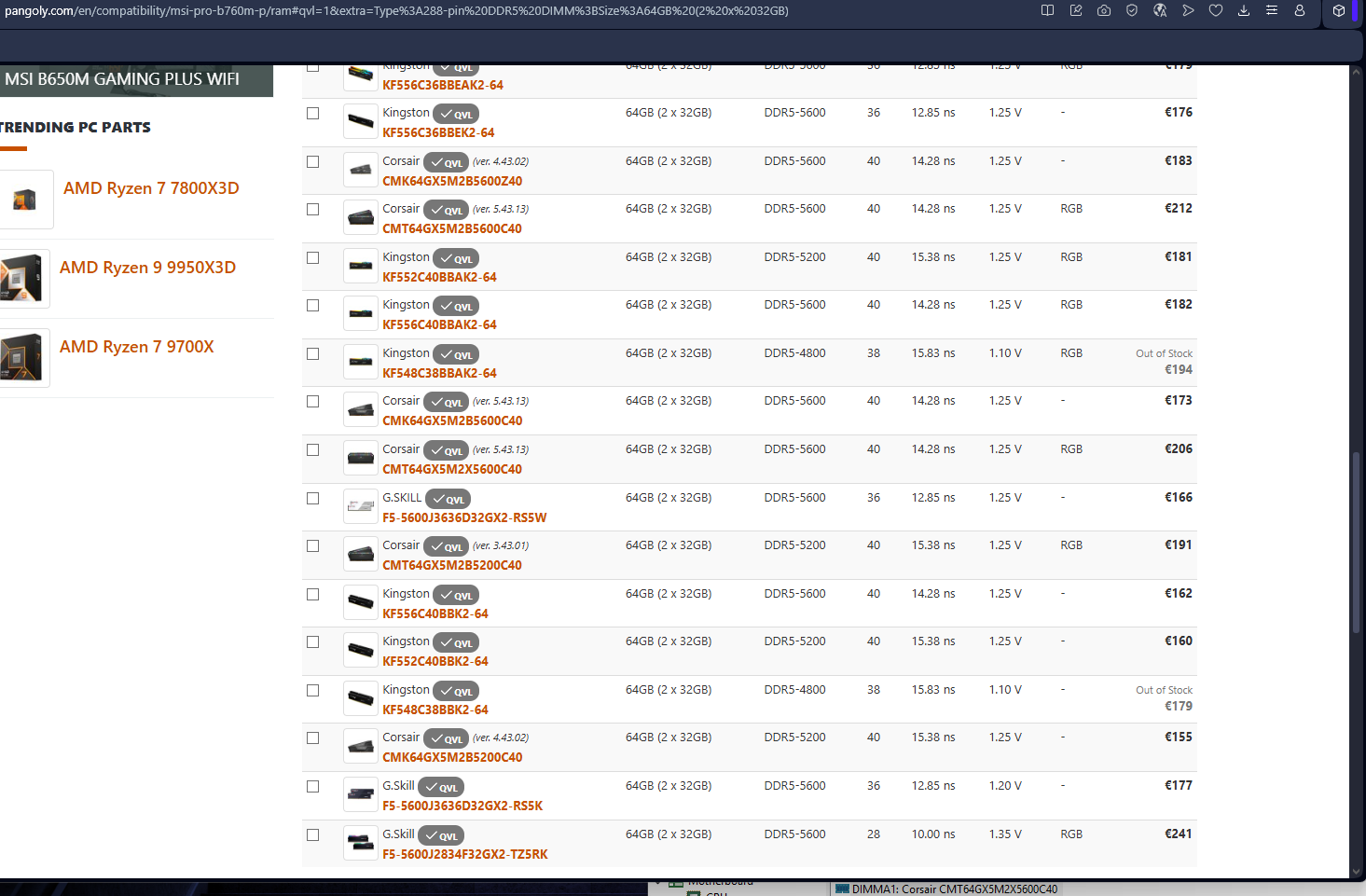
Task: Click thumbnail of G.SKILL F5-5600J3636D32GX2-RS5W RAM
Action: (x=361, y=506)
